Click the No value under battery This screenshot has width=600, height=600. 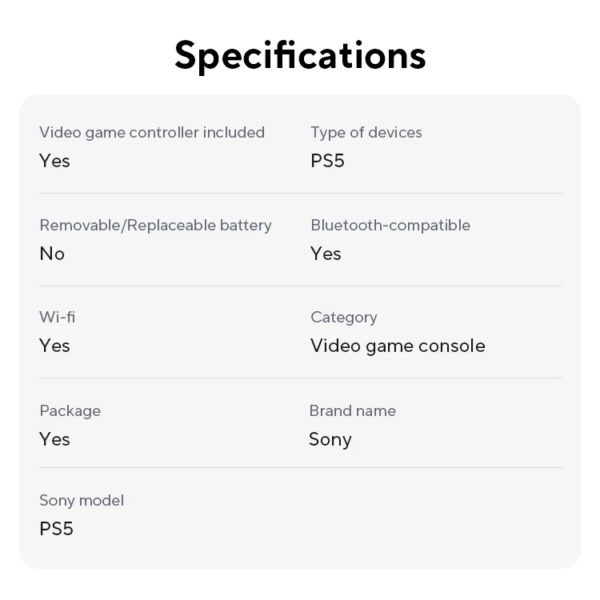[52, 254]
